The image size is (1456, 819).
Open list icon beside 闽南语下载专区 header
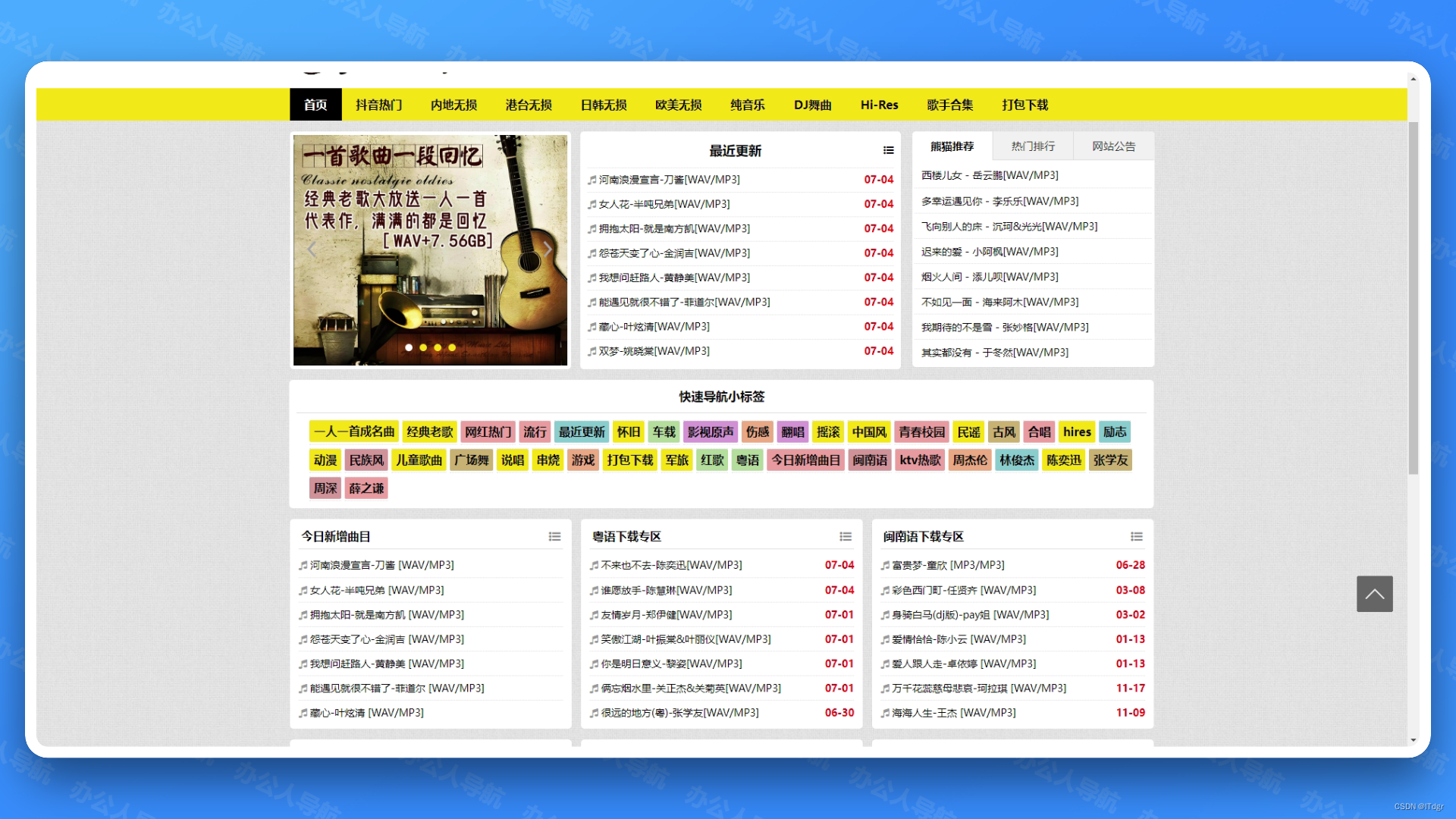point(1136,537)
